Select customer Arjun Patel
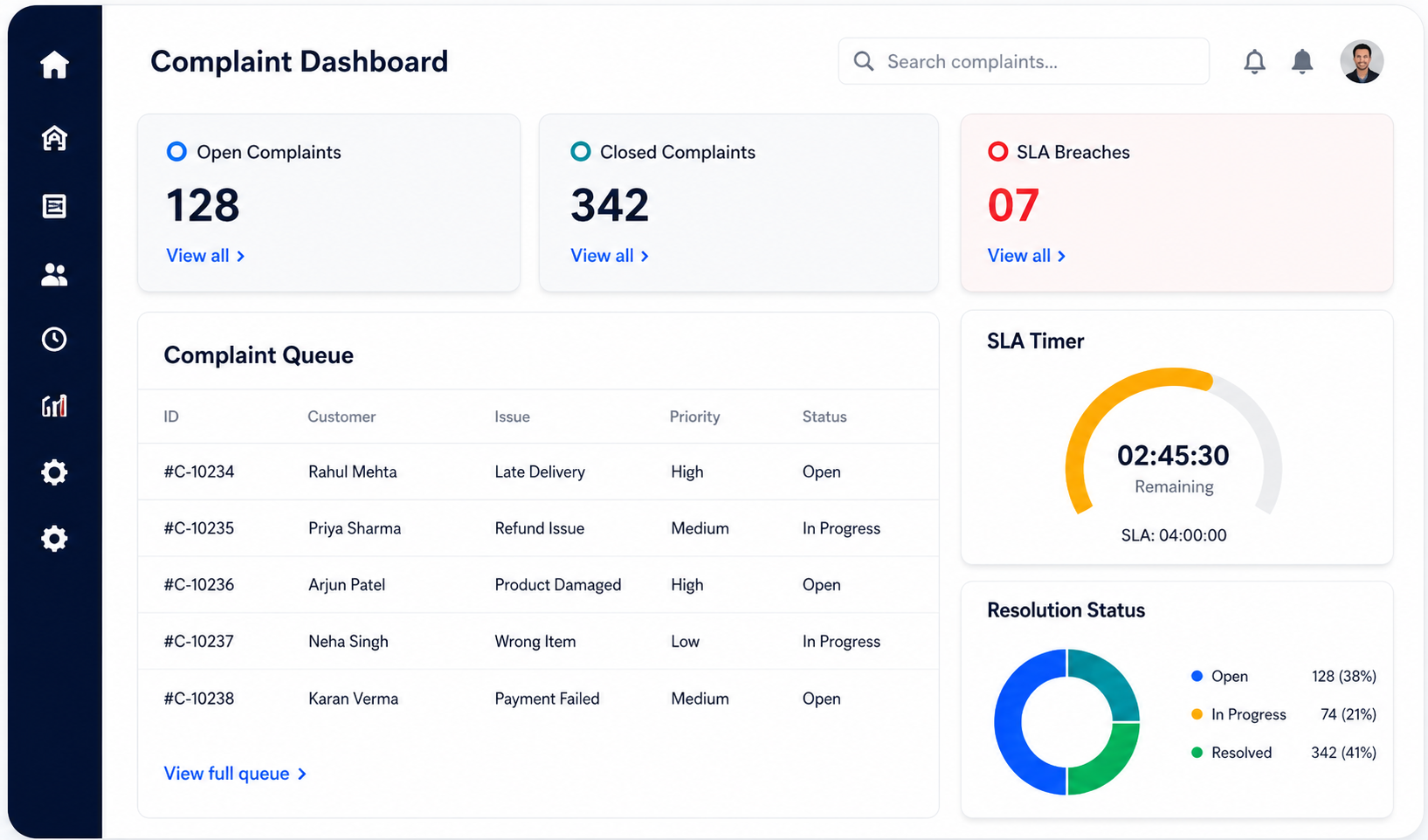Screen dimensions: 1428x840 coord(347,585)
